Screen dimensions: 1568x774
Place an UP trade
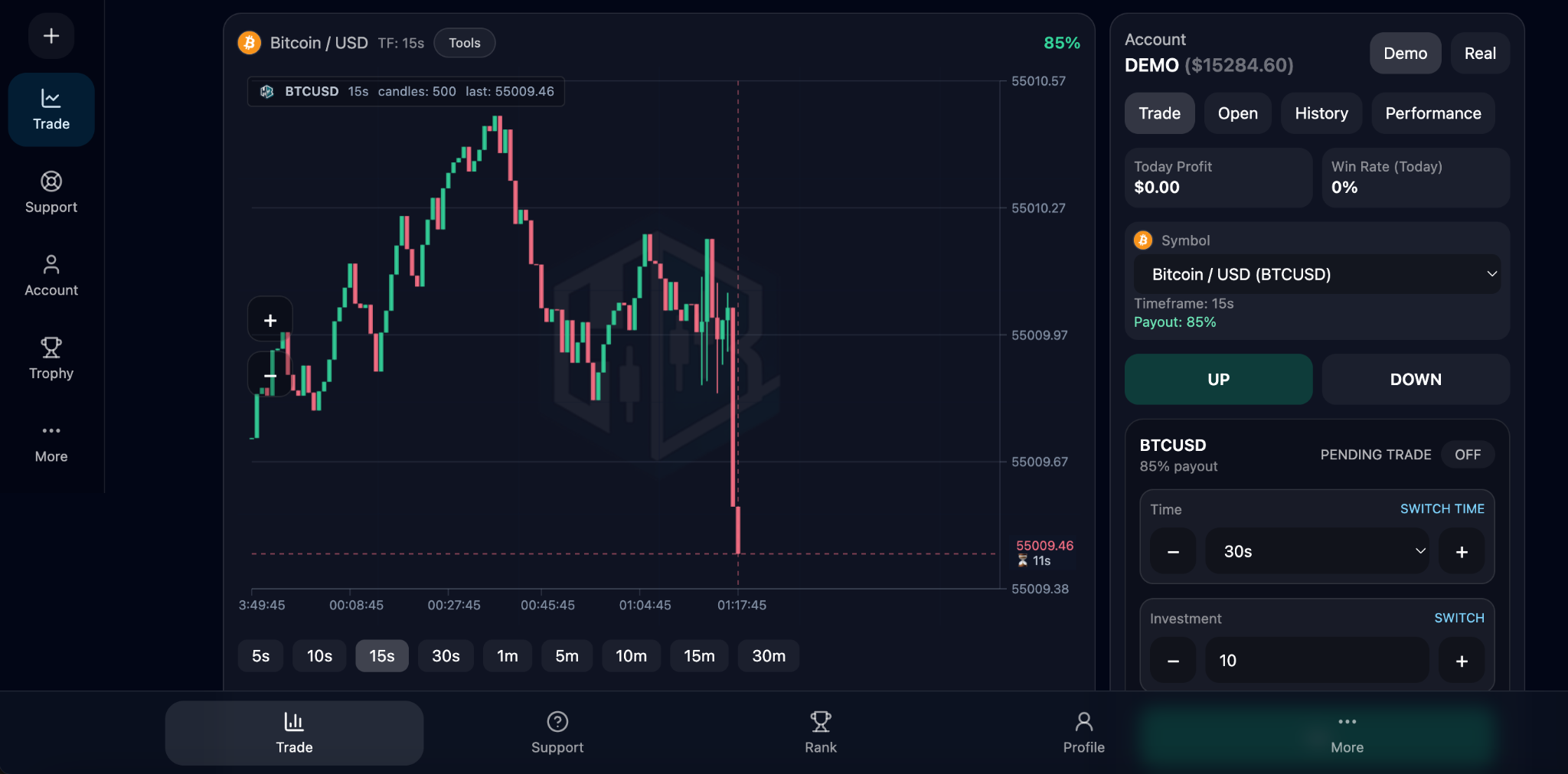pyautogui.click(x=1217, y=379)
